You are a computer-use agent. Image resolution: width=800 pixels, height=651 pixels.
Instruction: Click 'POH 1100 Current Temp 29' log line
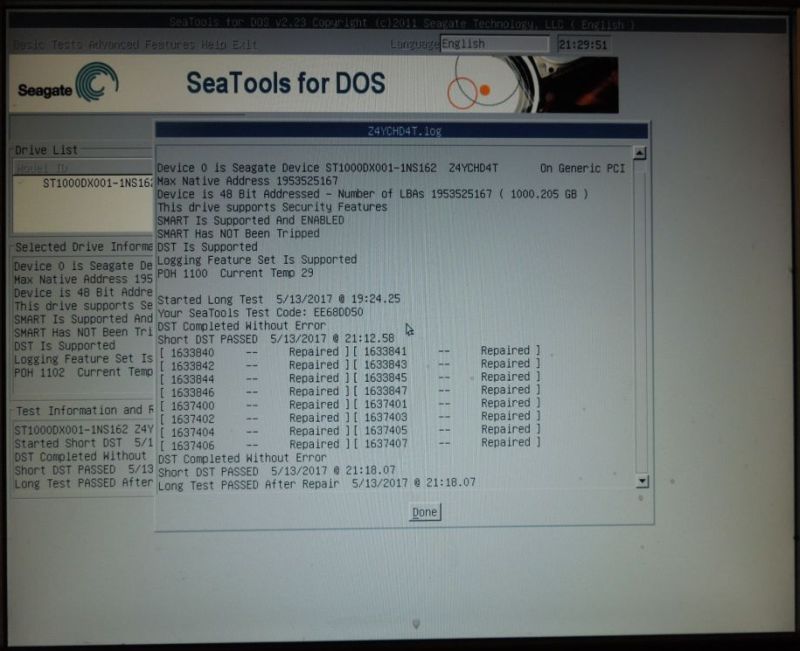click(x=235, y=273)
